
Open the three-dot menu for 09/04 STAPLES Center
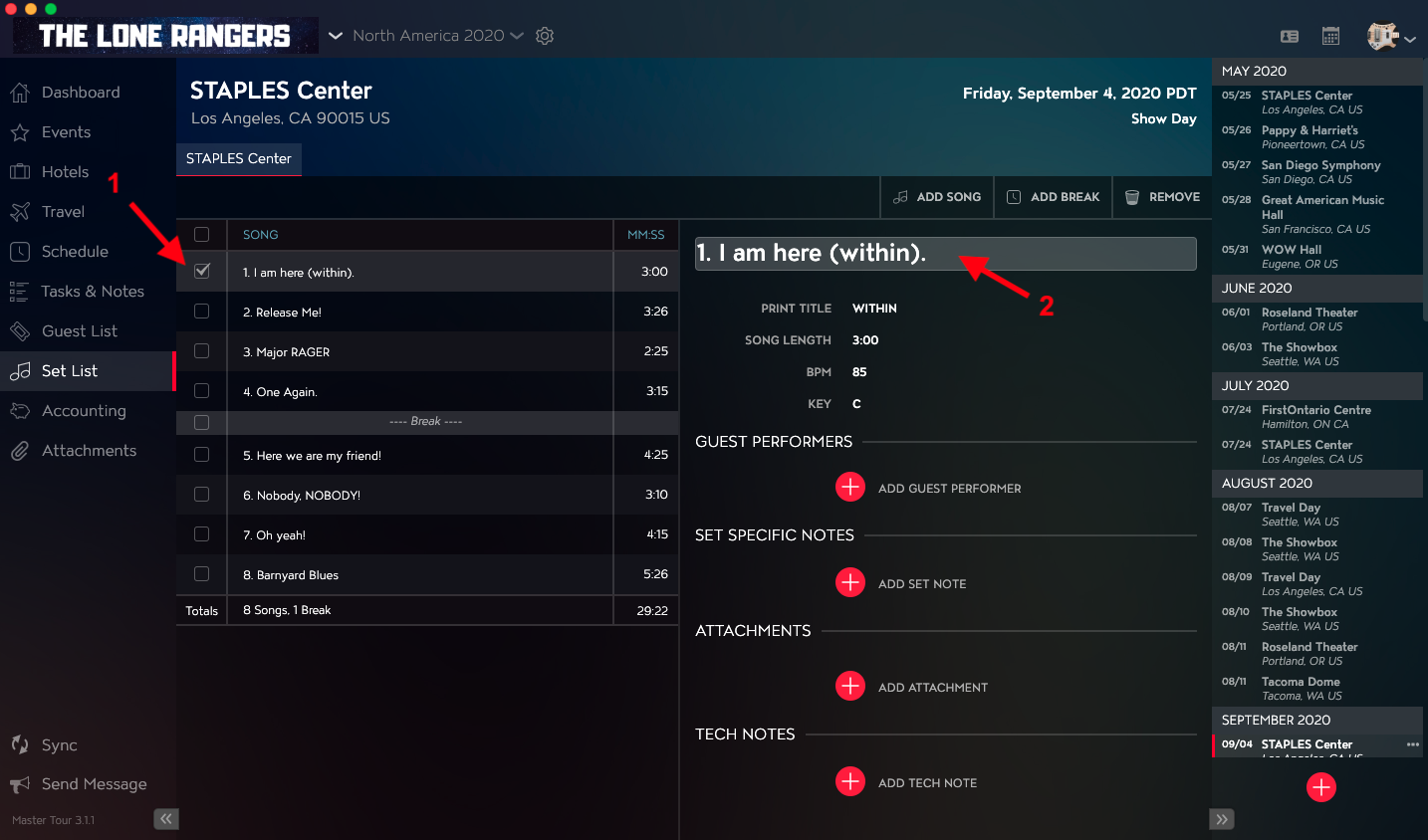1412,744
